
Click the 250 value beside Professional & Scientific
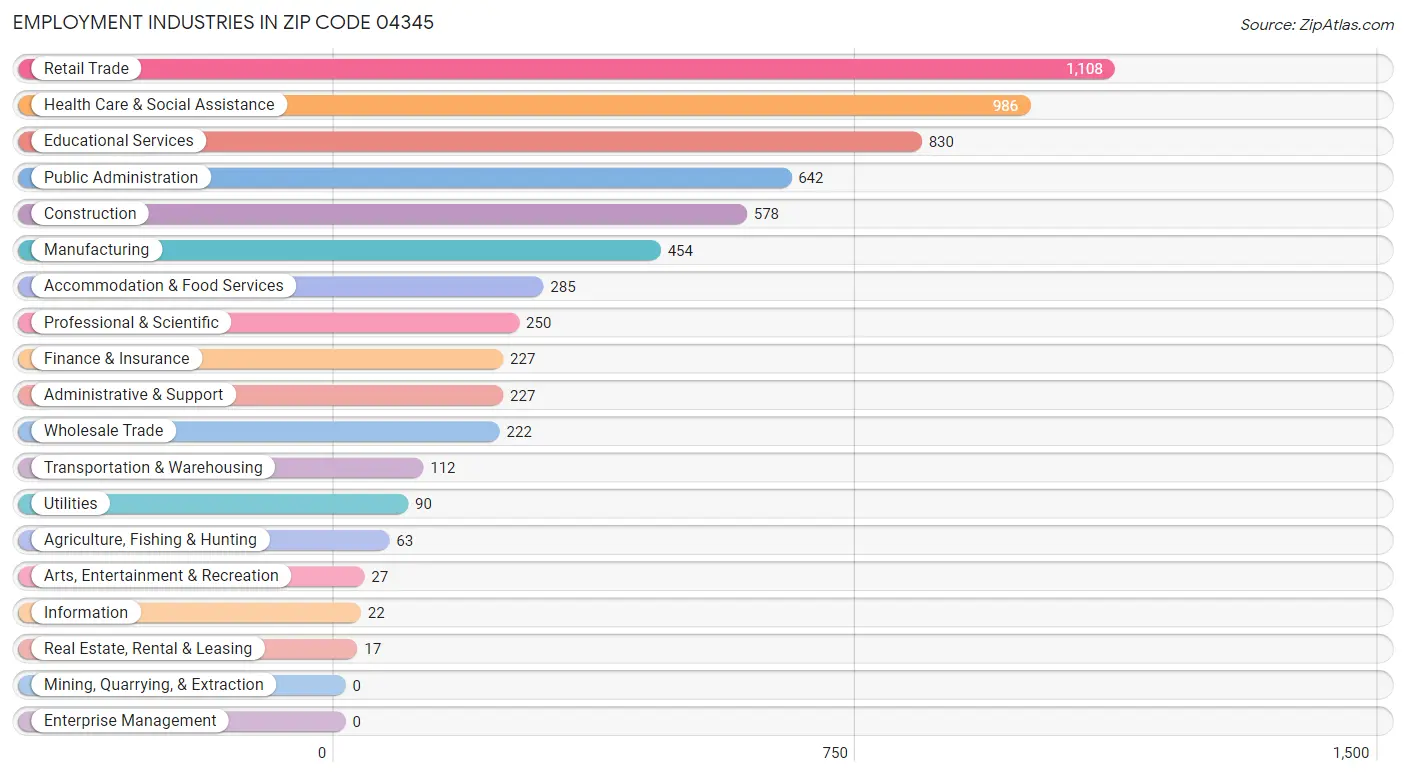pos(539,323)
